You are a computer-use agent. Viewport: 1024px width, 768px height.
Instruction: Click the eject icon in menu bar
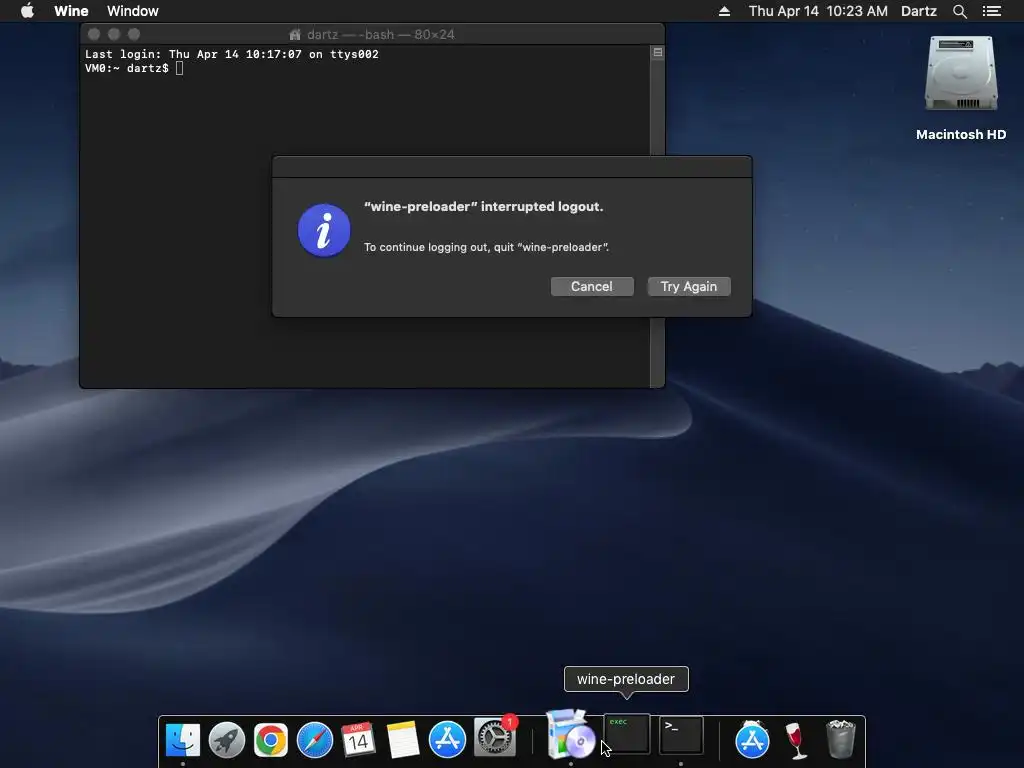point(724,11)
